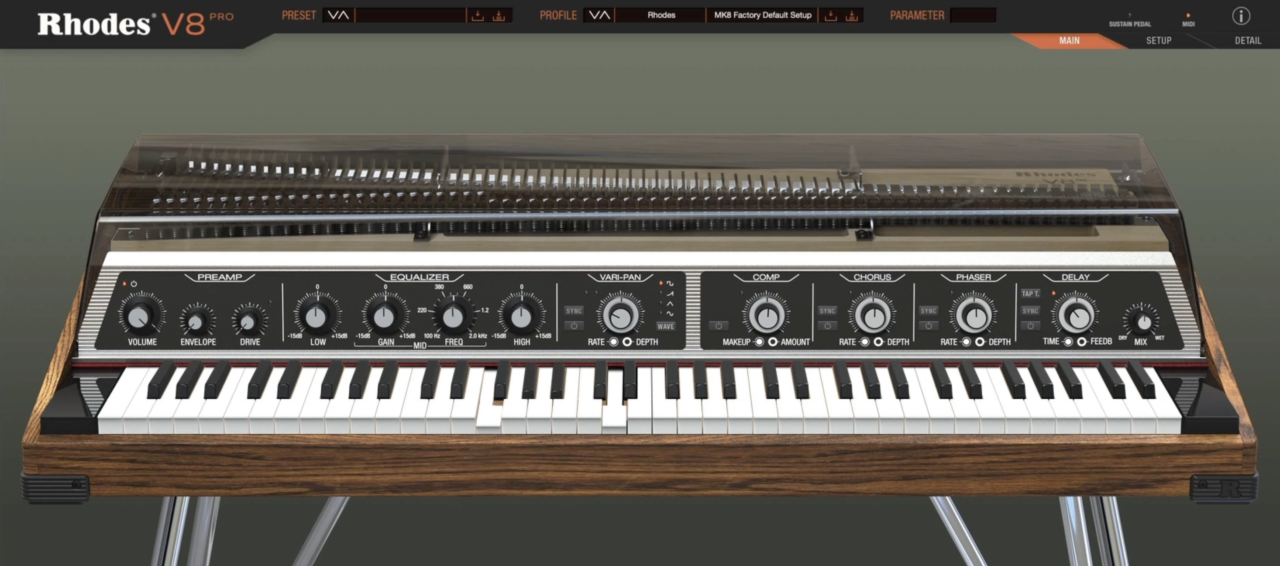Click the profile save icon

tap(829, 15)
